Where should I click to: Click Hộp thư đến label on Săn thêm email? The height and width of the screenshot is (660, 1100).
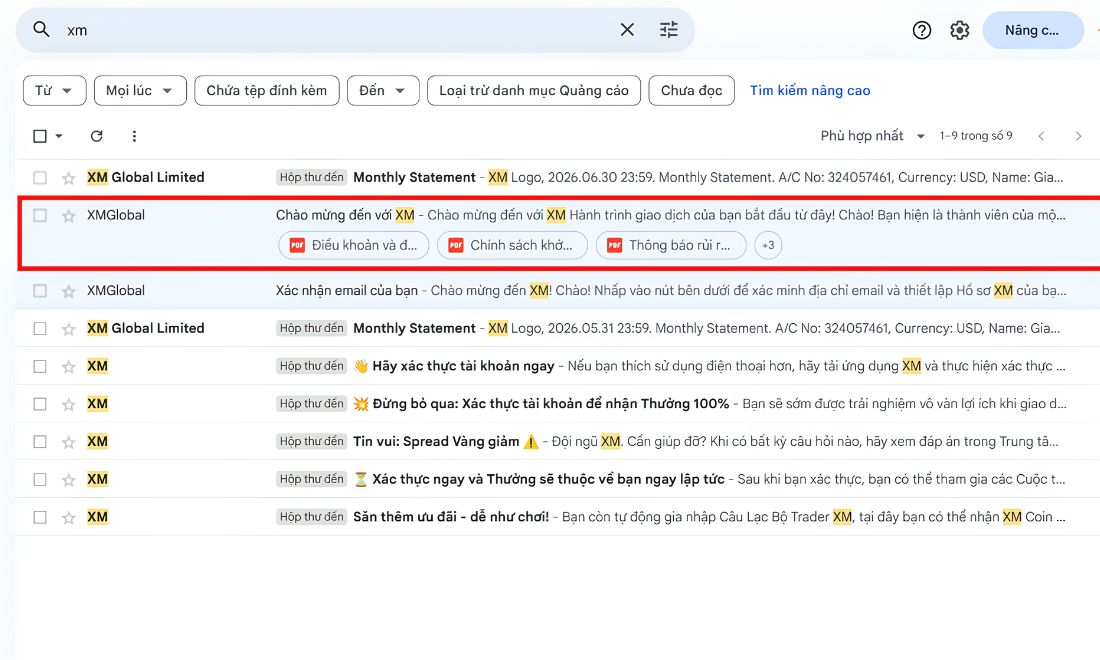(x=311, y=517)
